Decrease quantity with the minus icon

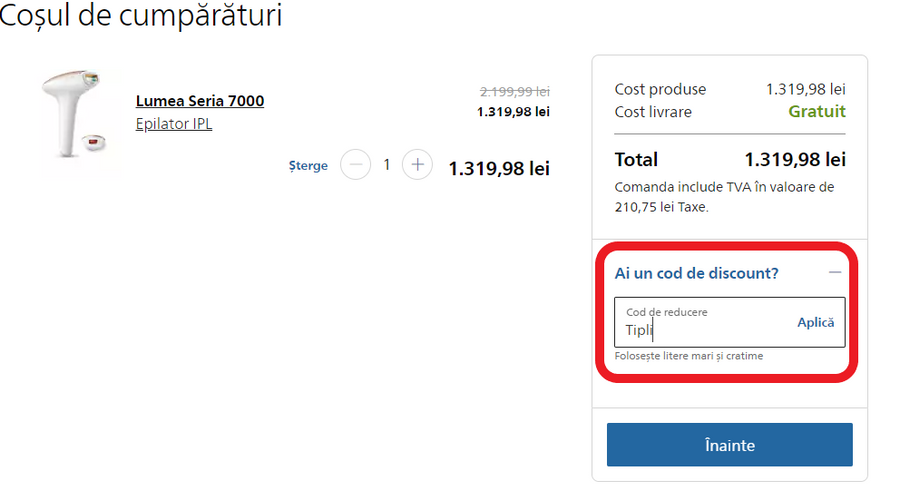pos(355,165)
